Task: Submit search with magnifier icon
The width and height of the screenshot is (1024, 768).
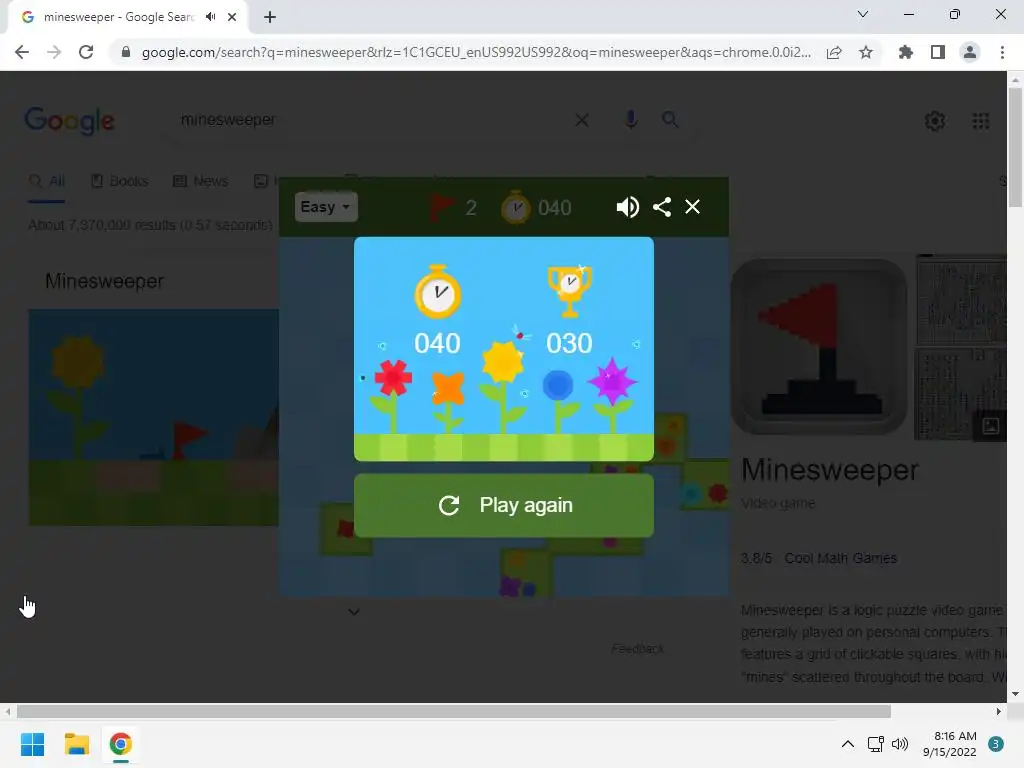Action: (670, 120)
